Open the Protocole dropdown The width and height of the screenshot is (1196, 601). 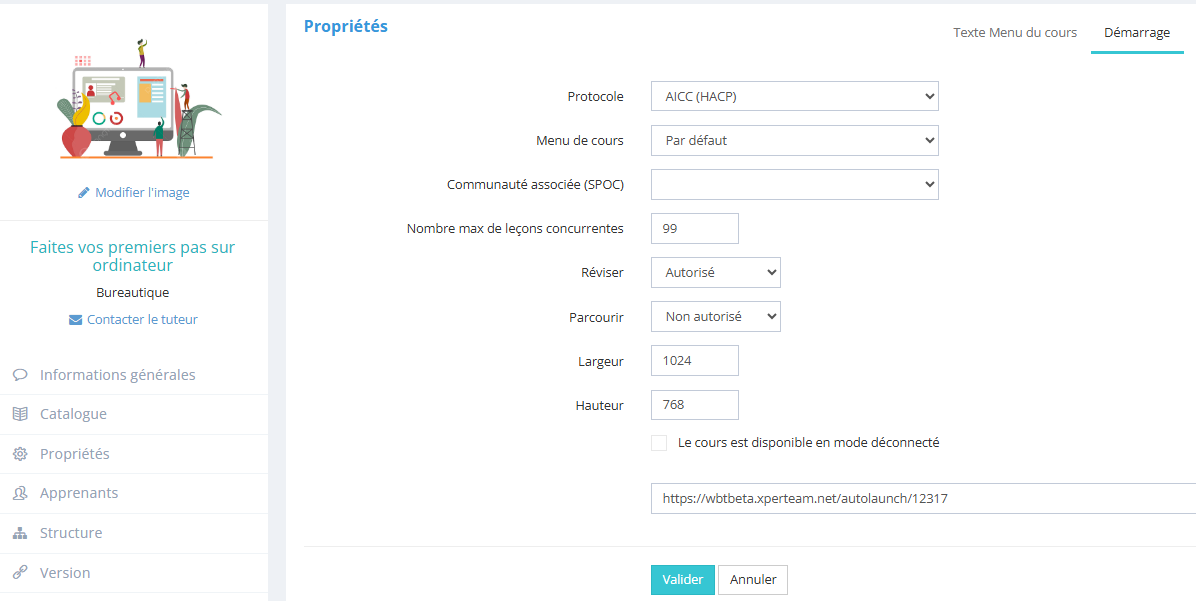(x=794, y=97)
